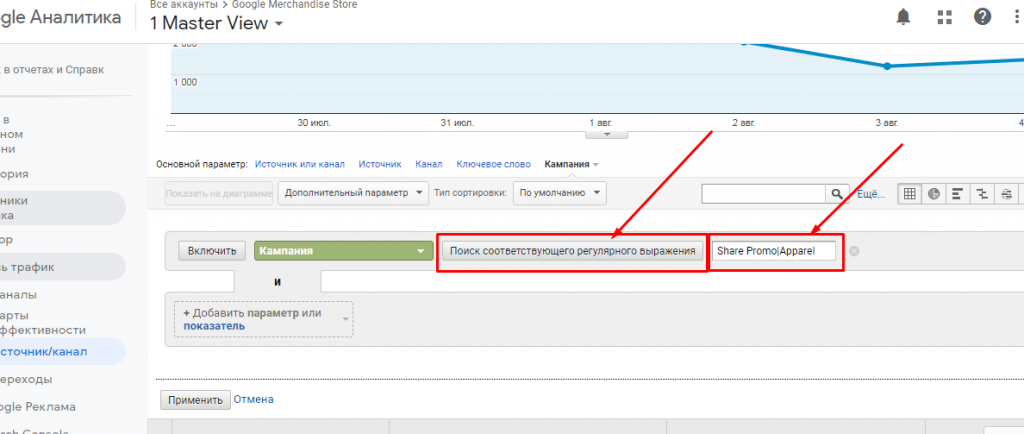The image size is (1024, 434).
Task: Click the chart data point at 3 авг.
Action: (x=887, y=66)
